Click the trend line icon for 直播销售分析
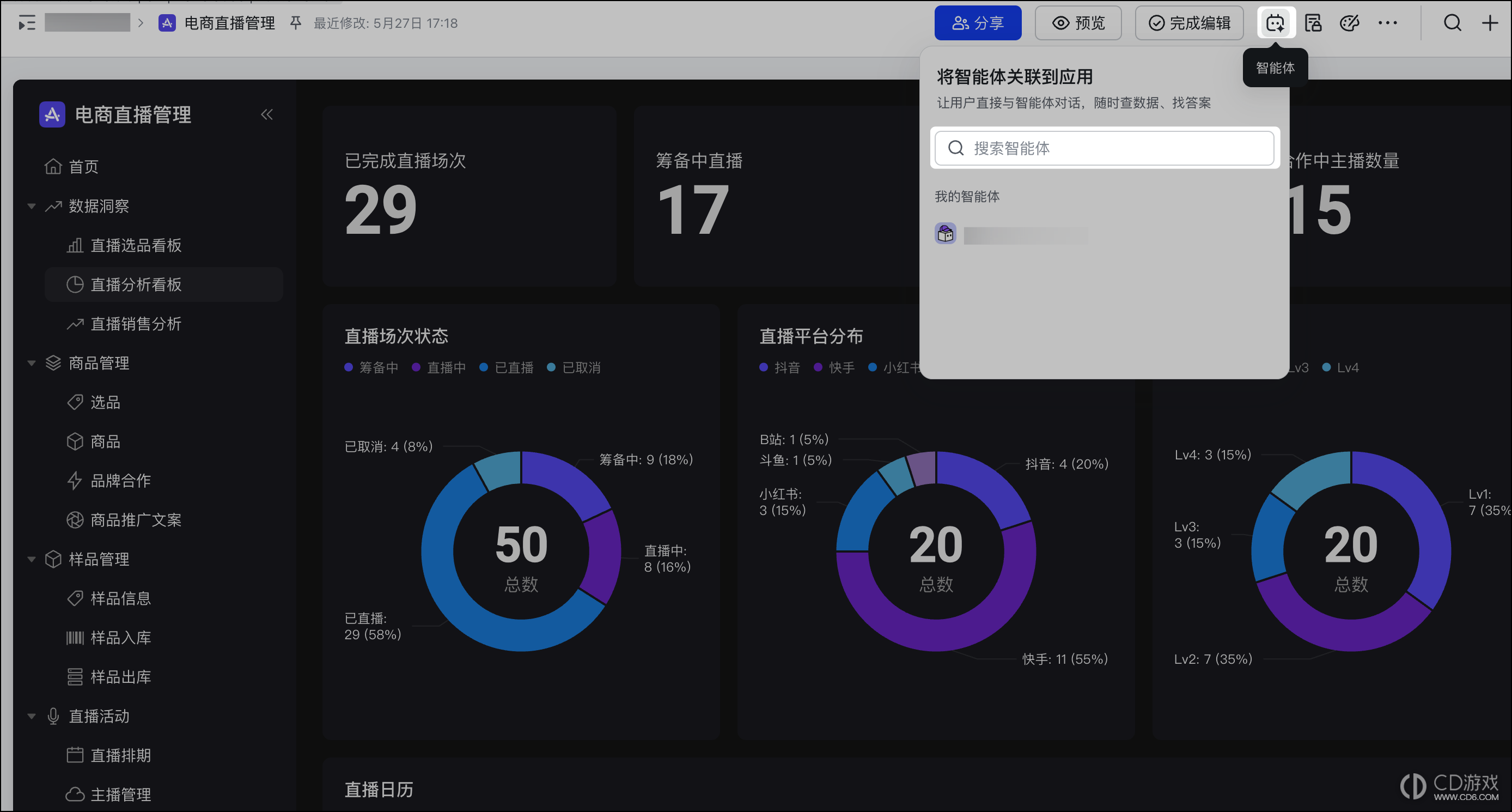1512x812 pixels. 75,324
